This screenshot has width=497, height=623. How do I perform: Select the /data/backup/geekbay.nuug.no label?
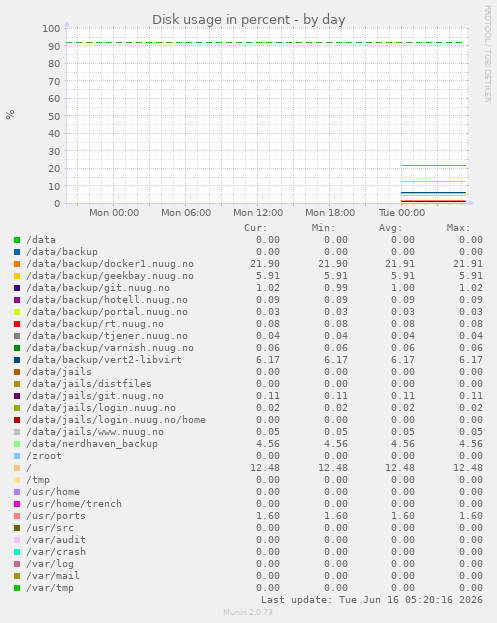[x=110, y=276]
